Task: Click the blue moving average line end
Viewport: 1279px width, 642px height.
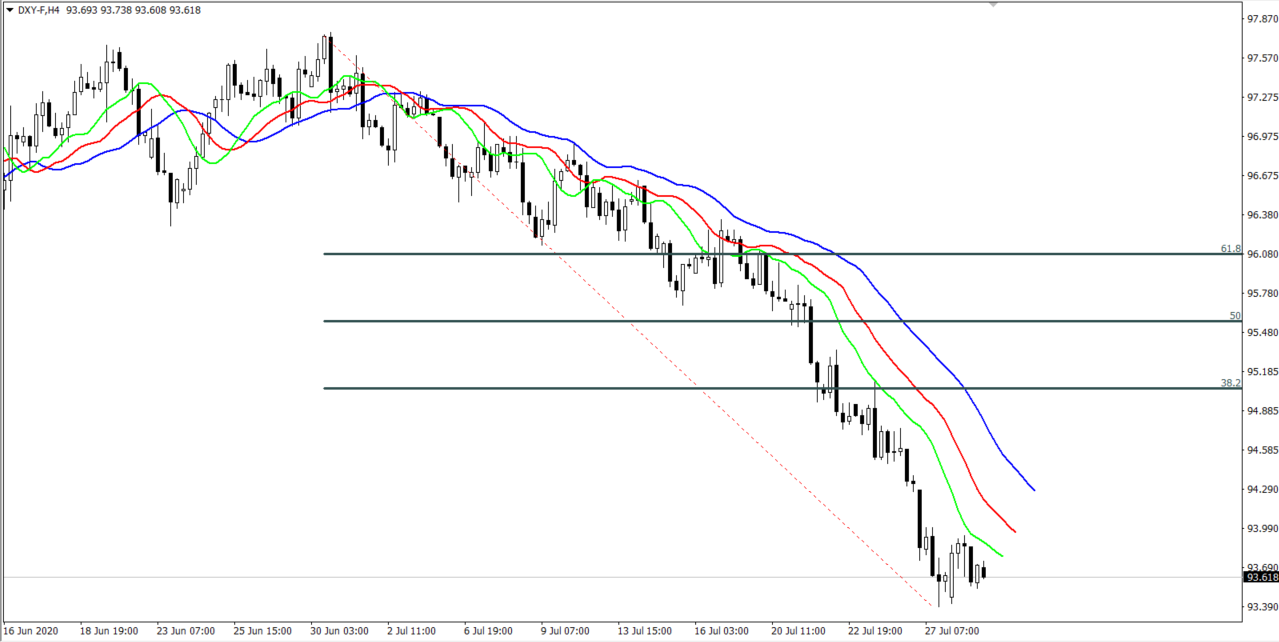Action: click(1033, 489)
